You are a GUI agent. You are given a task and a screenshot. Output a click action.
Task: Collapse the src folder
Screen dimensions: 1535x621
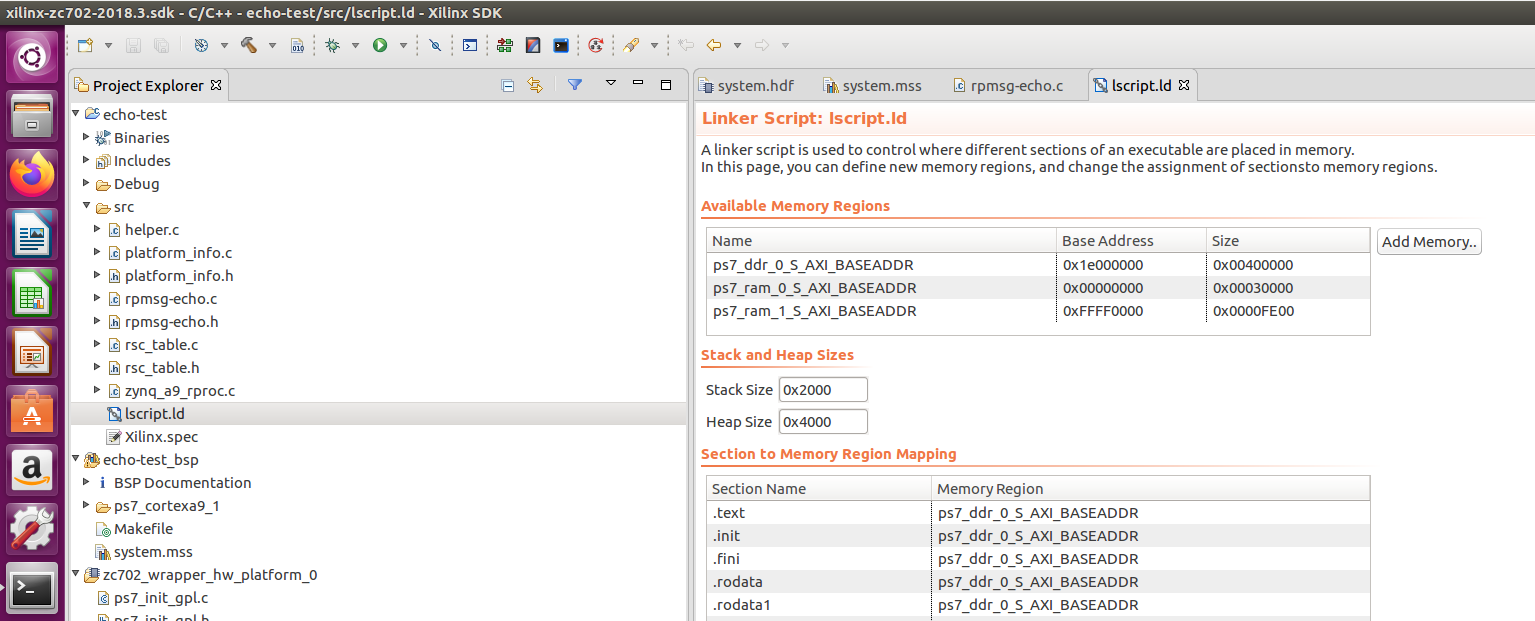click(87, 206)
